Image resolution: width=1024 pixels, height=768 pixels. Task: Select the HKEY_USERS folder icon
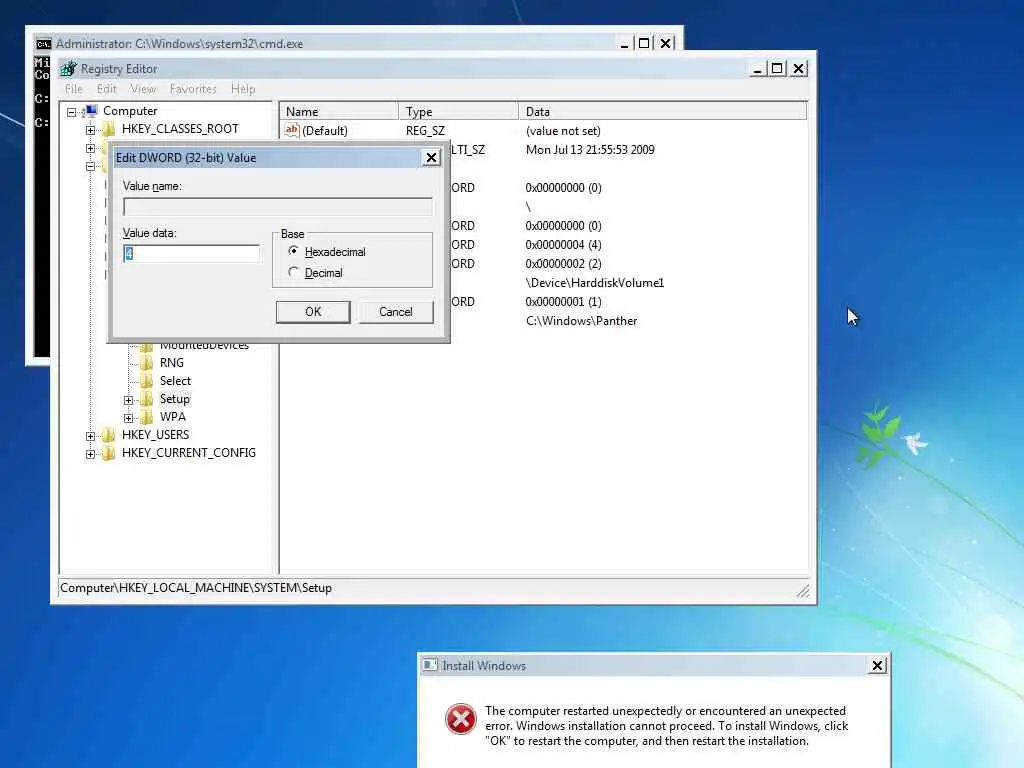coord(108,435)
